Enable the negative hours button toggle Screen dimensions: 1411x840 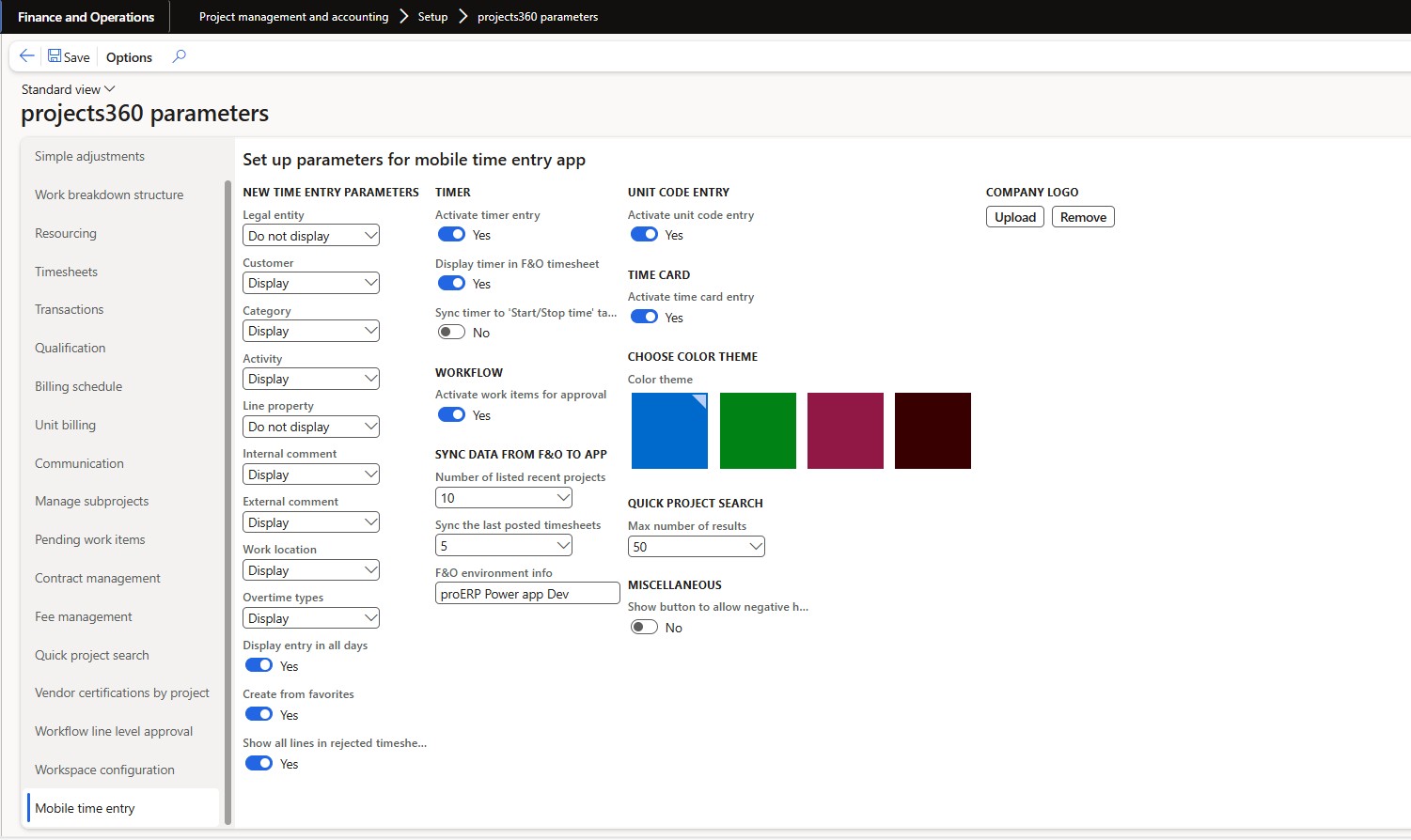tap(645, 628)
